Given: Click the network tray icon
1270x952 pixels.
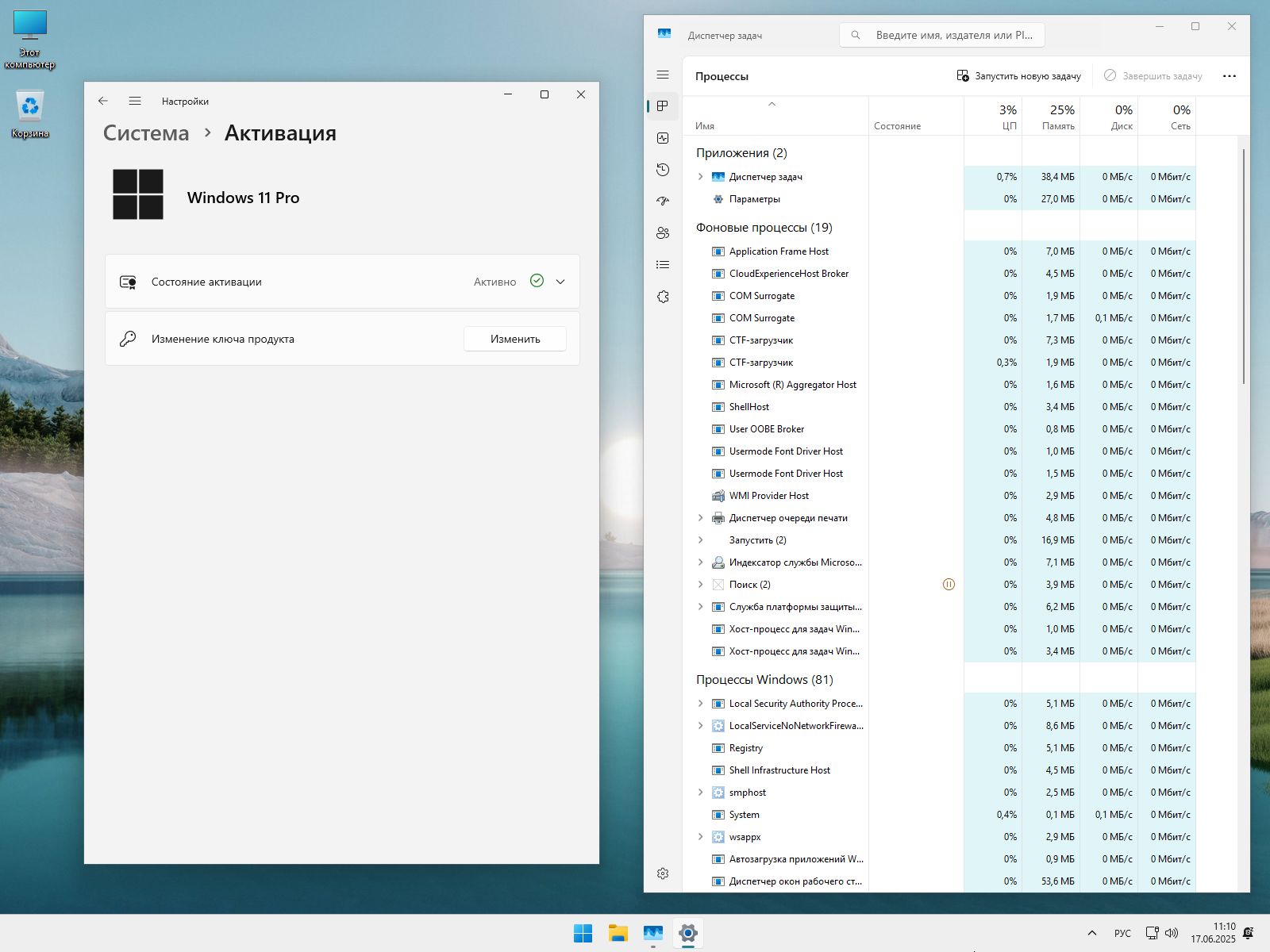Looking at the screenshot, I should coord(1152,934).
